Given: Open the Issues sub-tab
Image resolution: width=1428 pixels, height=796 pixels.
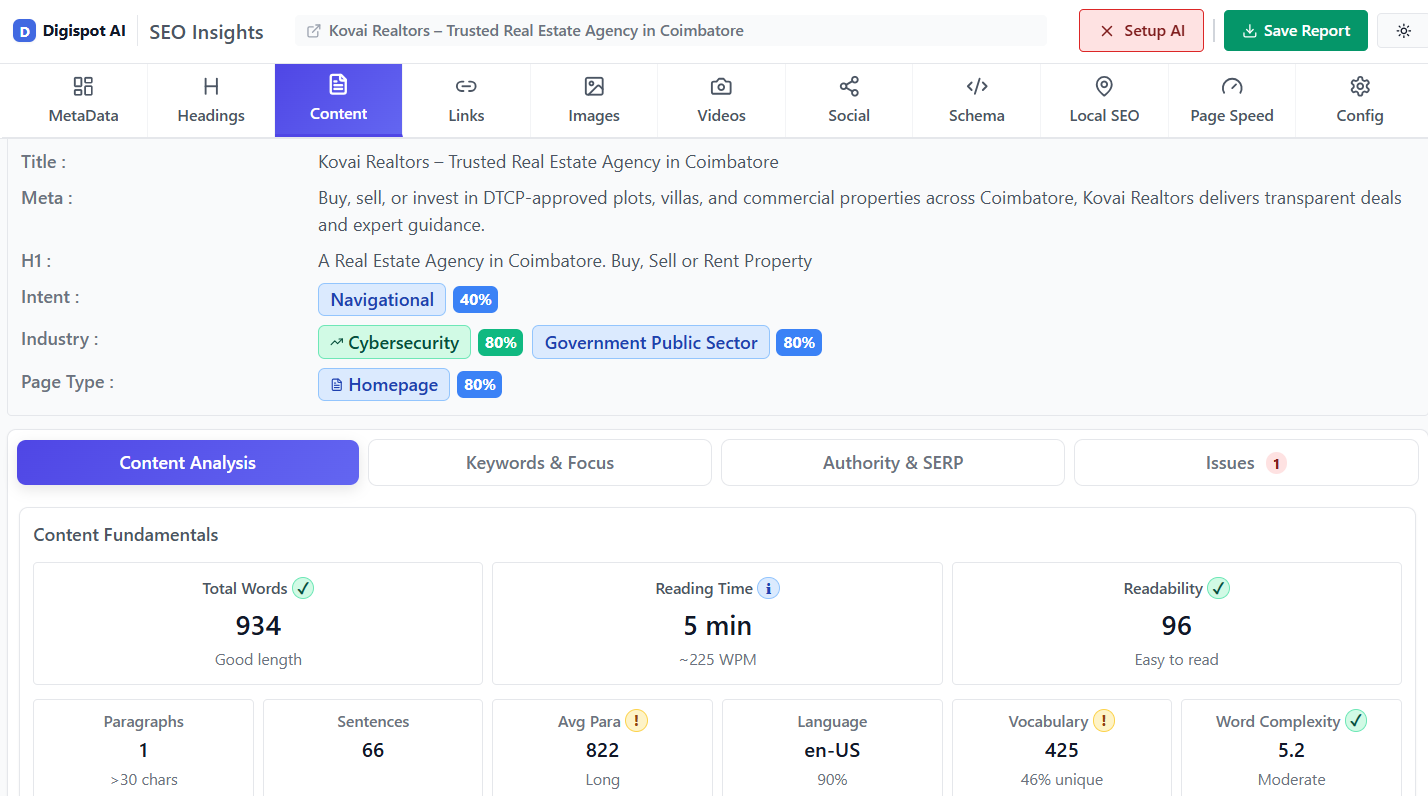Looking at the screenshot, I should tap(1246, 463).
